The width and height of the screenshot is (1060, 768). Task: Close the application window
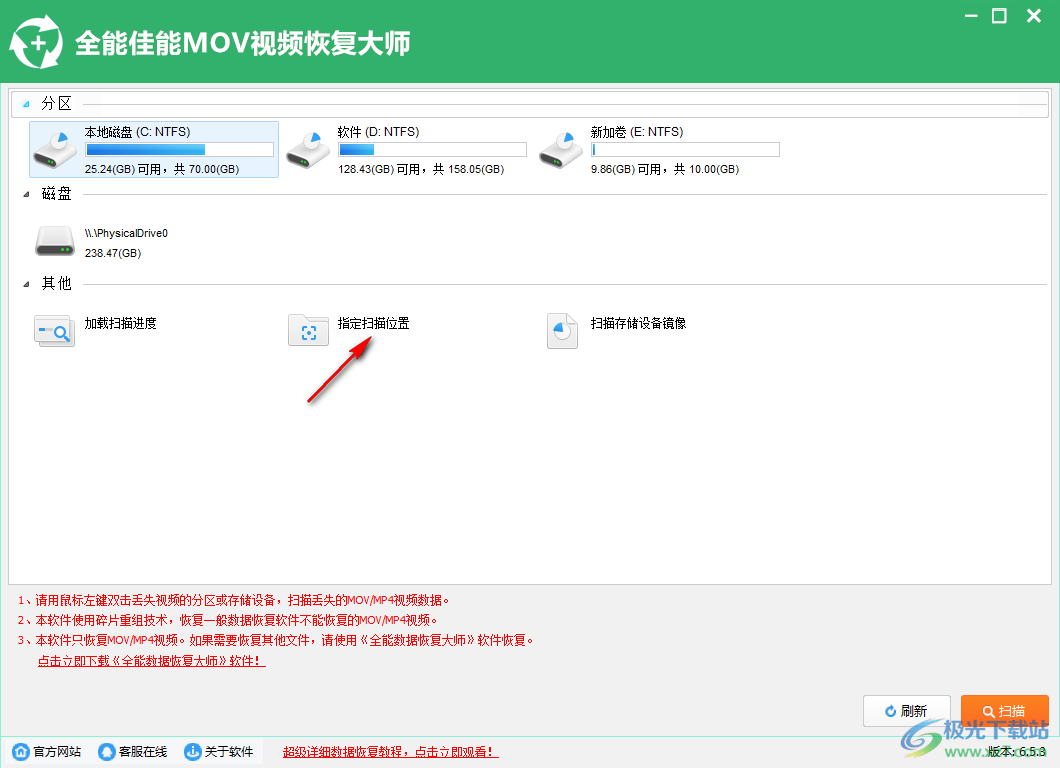pos(1034,16)
